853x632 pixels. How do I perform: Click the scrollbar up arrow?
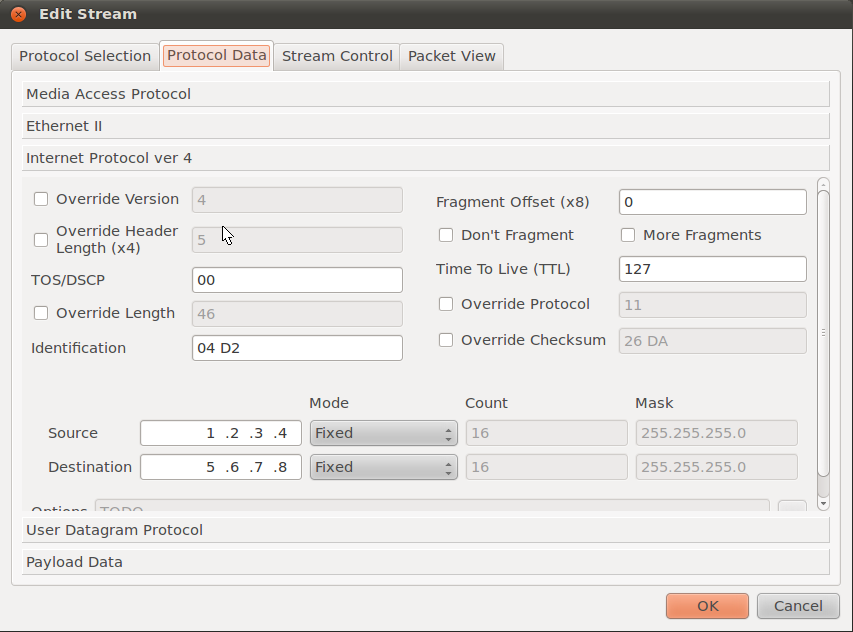(824, 183)
